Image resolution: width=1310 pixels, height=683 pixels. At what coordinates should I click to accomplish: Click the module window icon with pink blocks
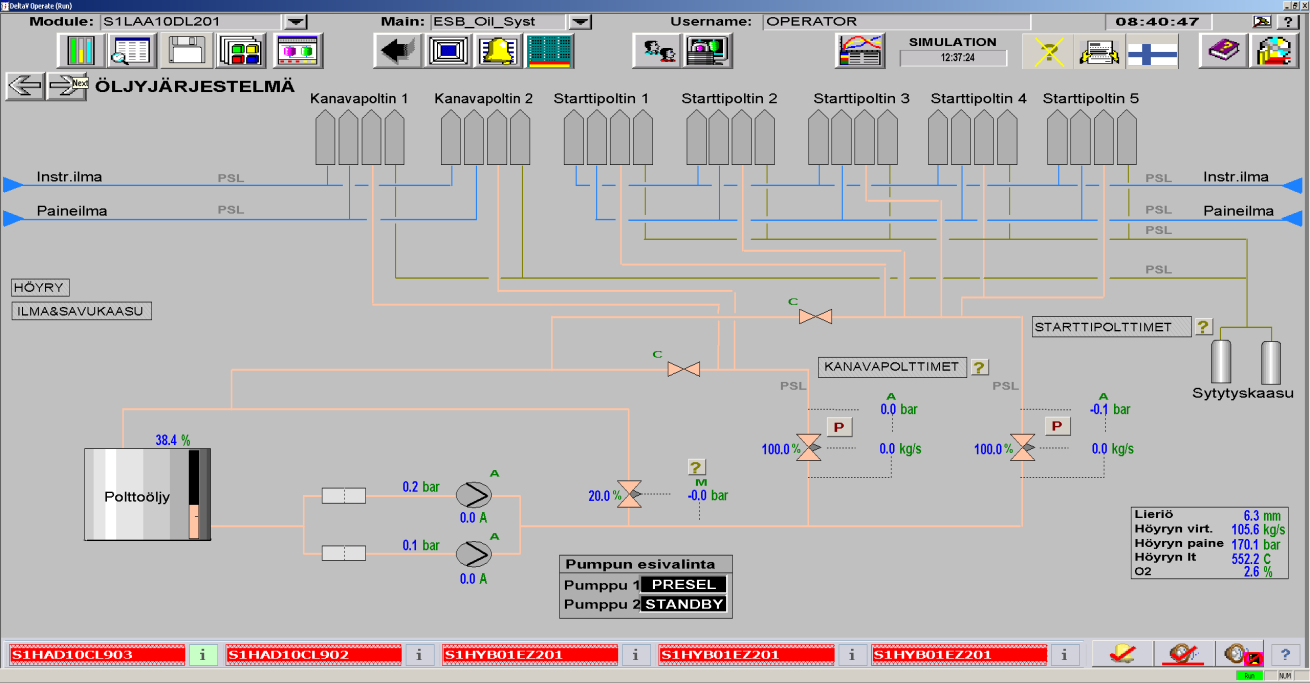tap(296, 50)
